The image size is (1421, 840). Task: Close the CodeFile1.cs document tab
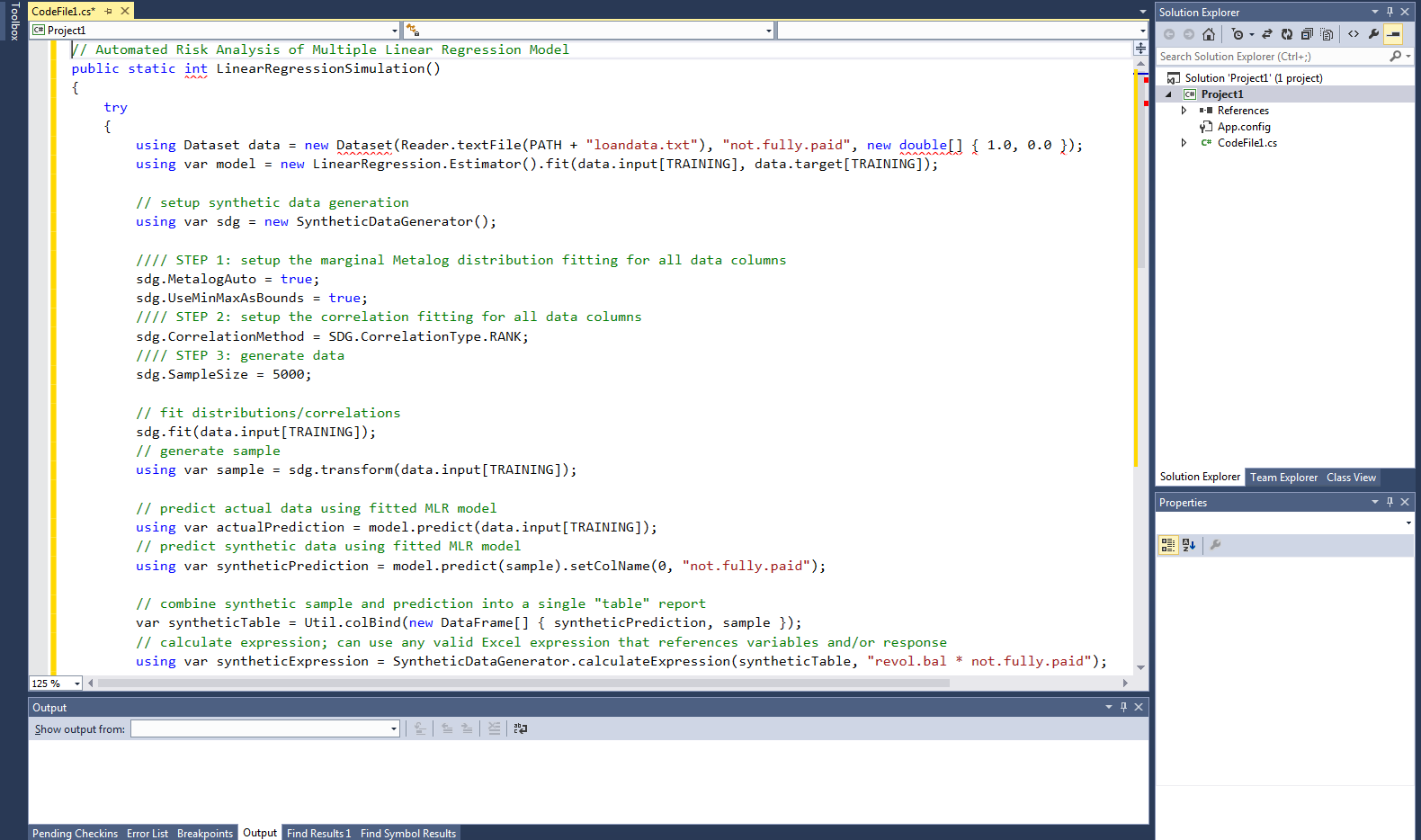point(125,11)
